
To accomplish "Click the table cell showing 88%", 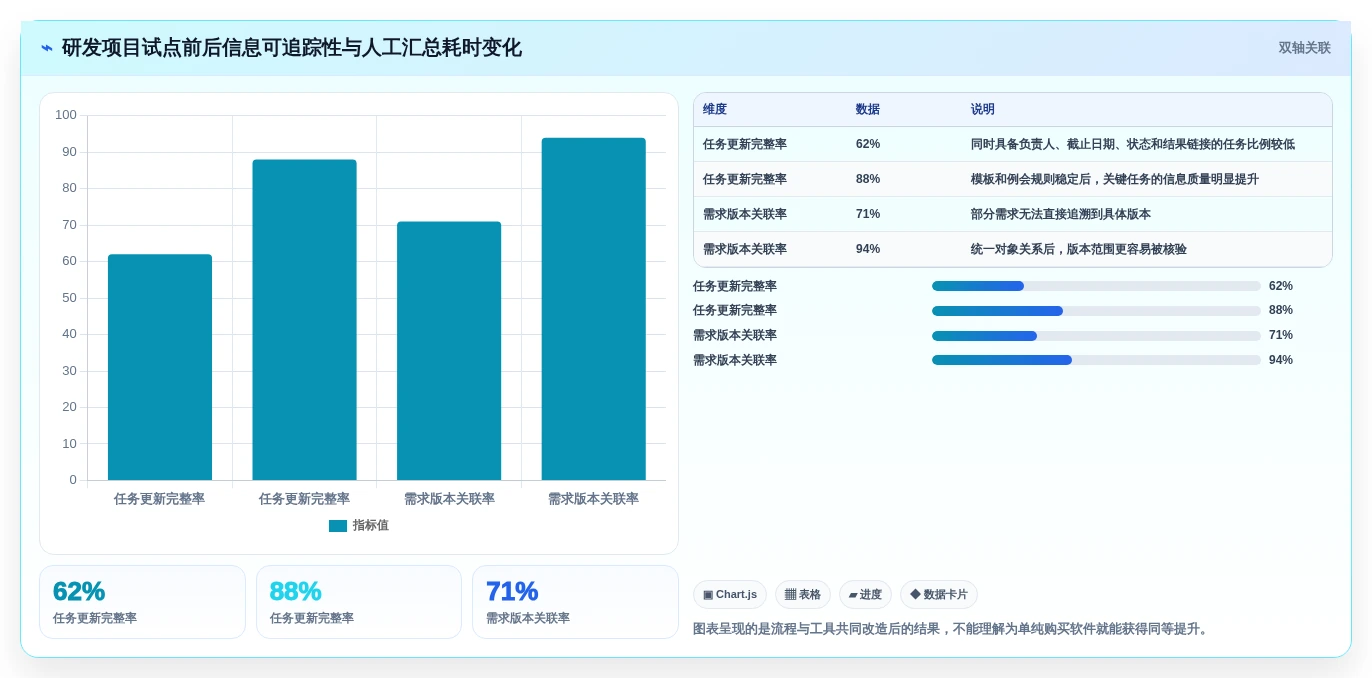I will (868, 179).
